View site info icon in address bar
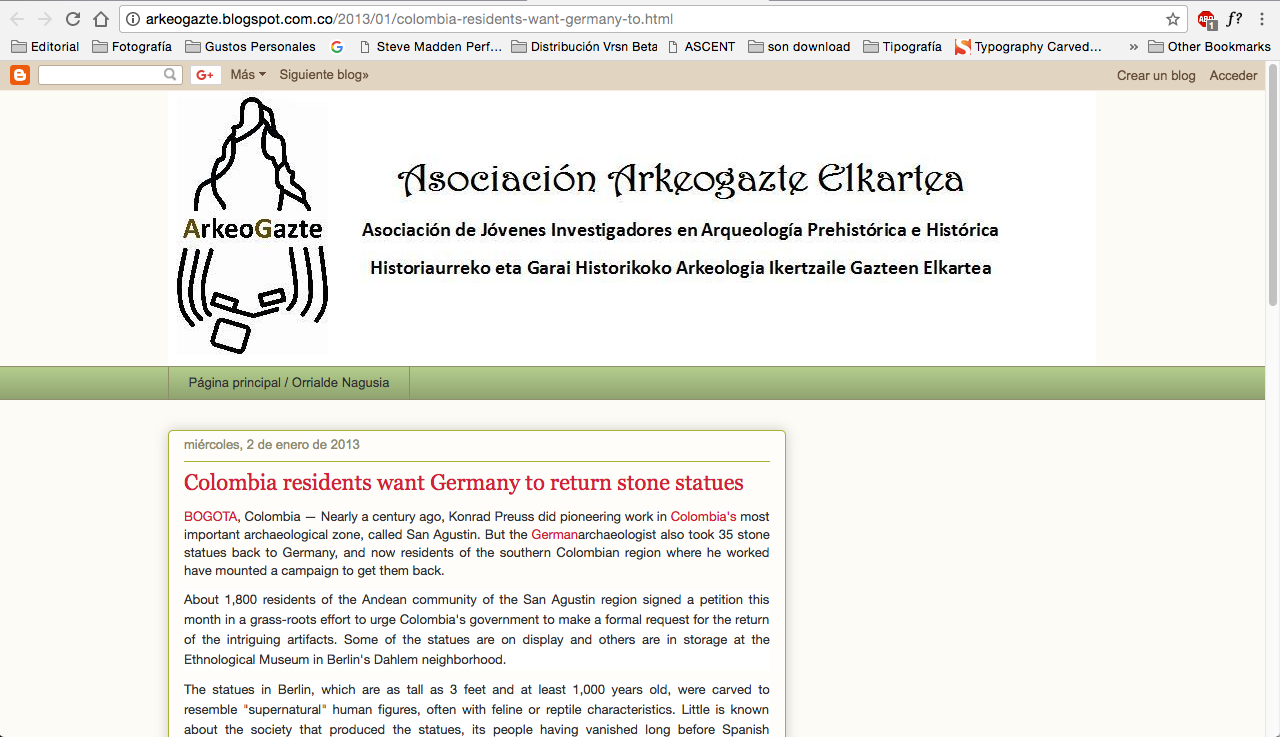This screenshot has height=737, width=1280. (x=133, y=19)
